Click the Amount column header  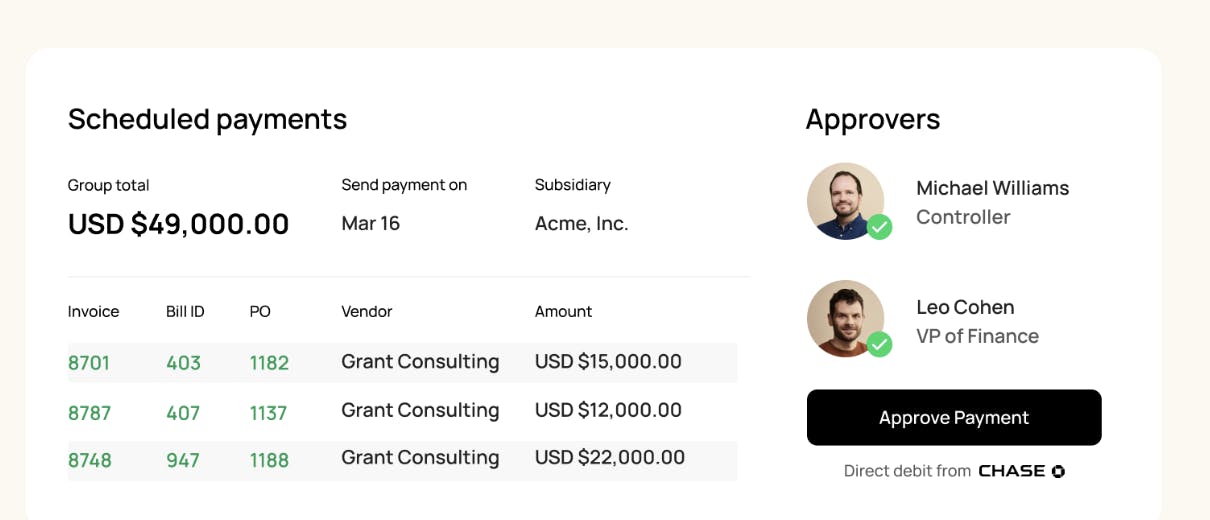pos(563,312)
